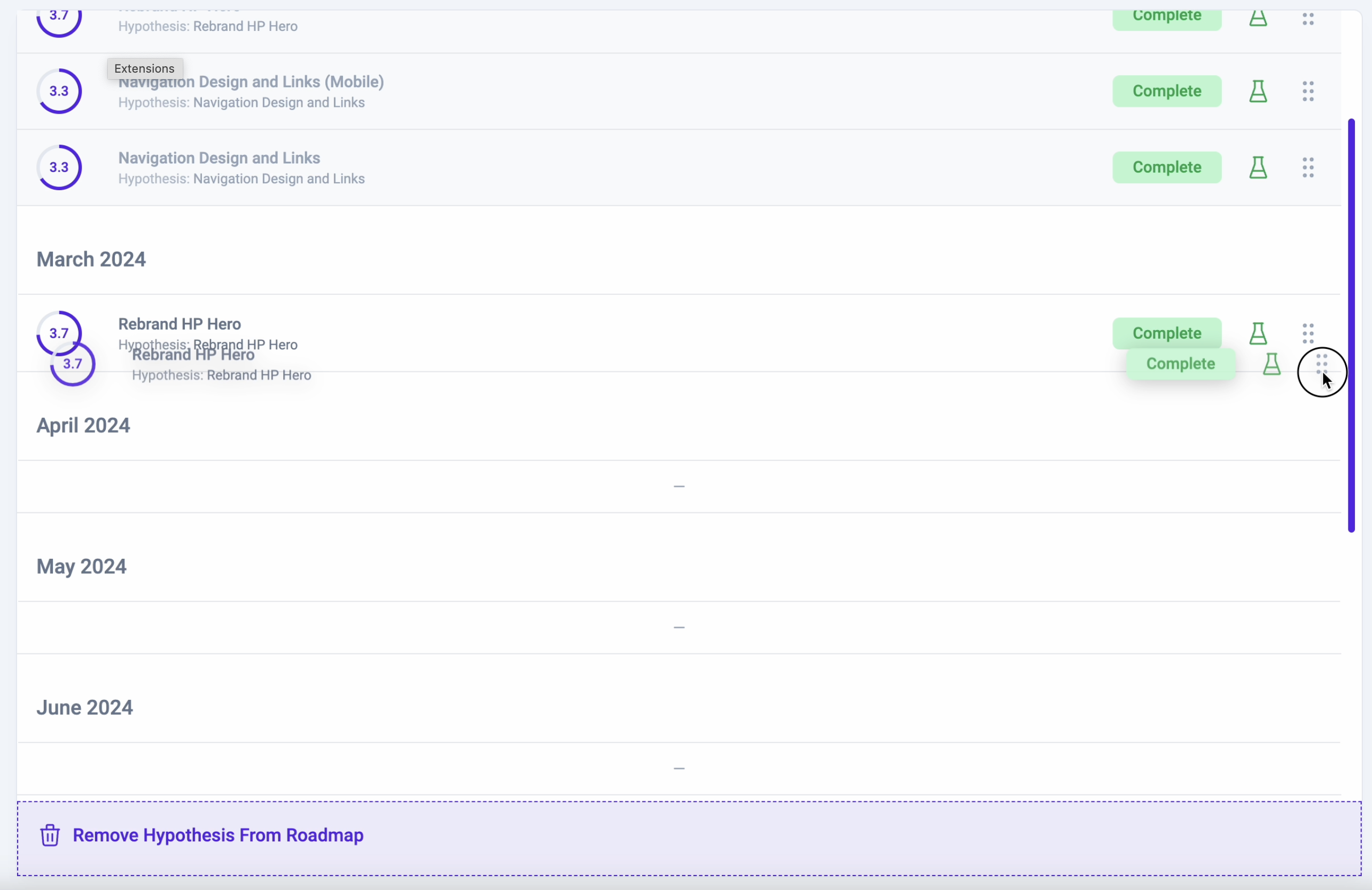Click the empty placeholder row under May 2024

679,627
